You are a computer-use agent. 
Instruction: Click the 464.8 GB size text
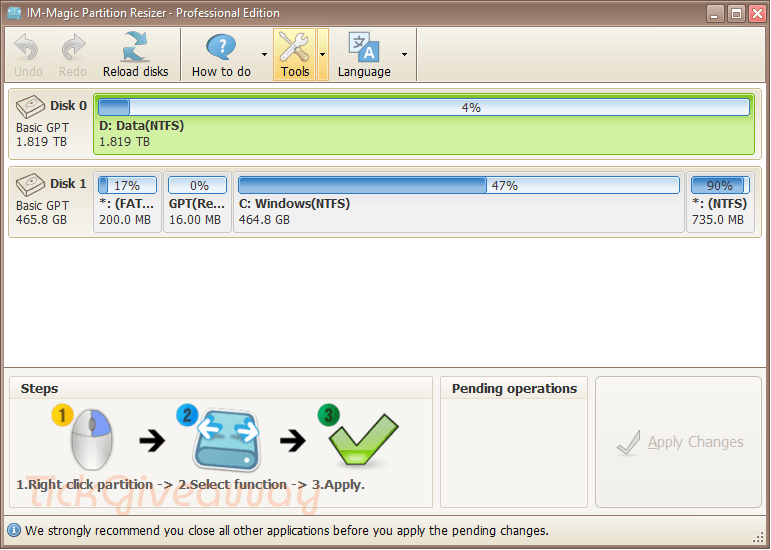click(x=264, y=220)
